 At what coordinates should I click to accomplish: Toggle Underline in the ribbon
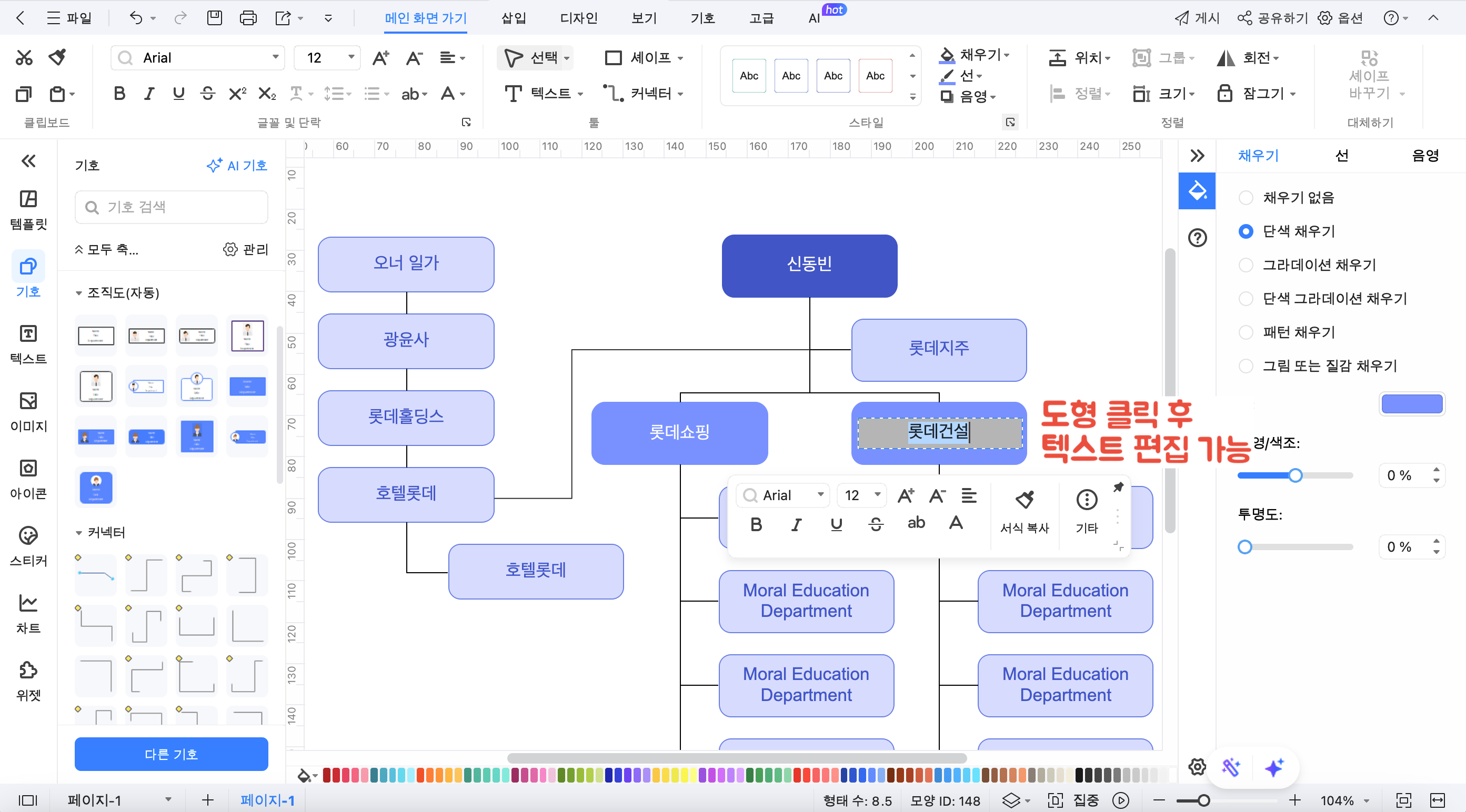click(178, 93)
